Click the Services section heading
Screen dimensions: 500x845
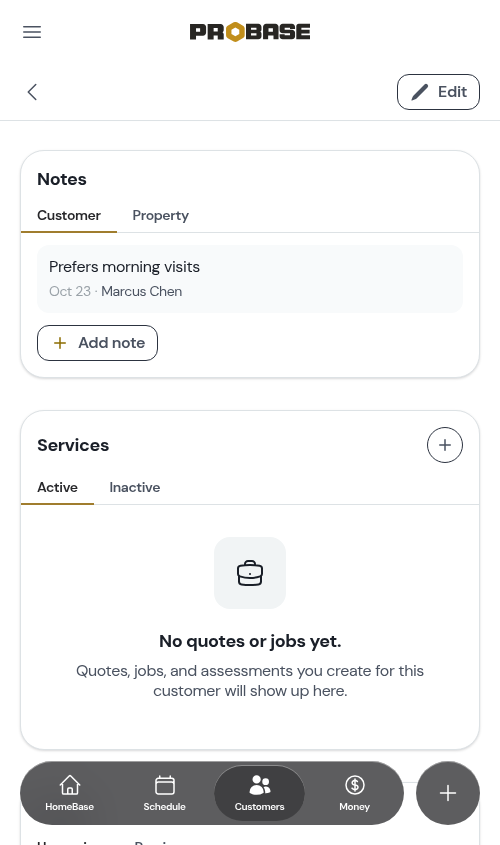coord(73,445)
